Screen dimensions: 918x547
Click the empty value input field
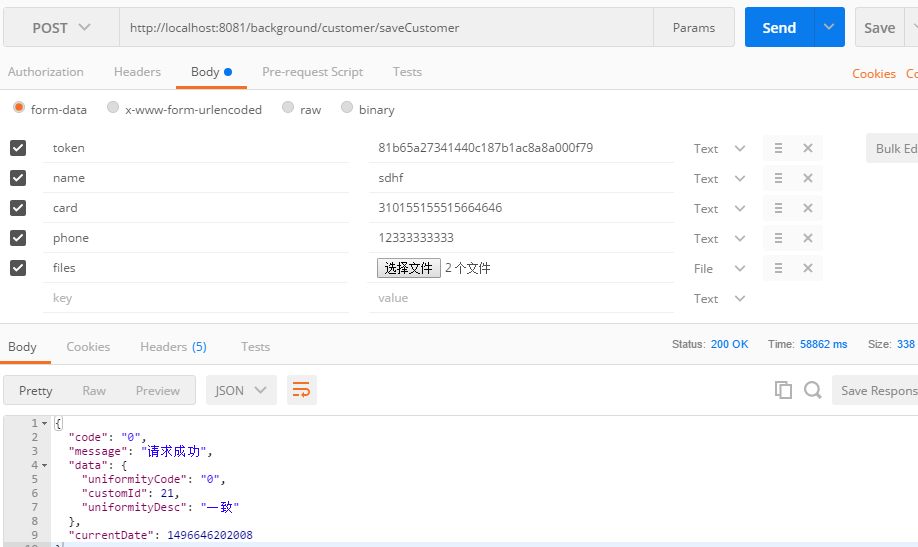(521, 298)
